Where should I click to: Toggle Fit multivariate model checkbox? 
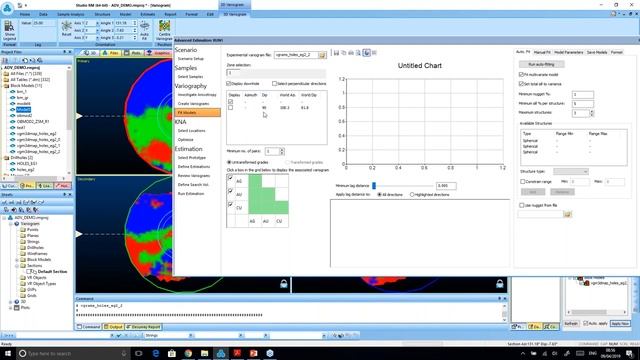click(x=521, y=74)
